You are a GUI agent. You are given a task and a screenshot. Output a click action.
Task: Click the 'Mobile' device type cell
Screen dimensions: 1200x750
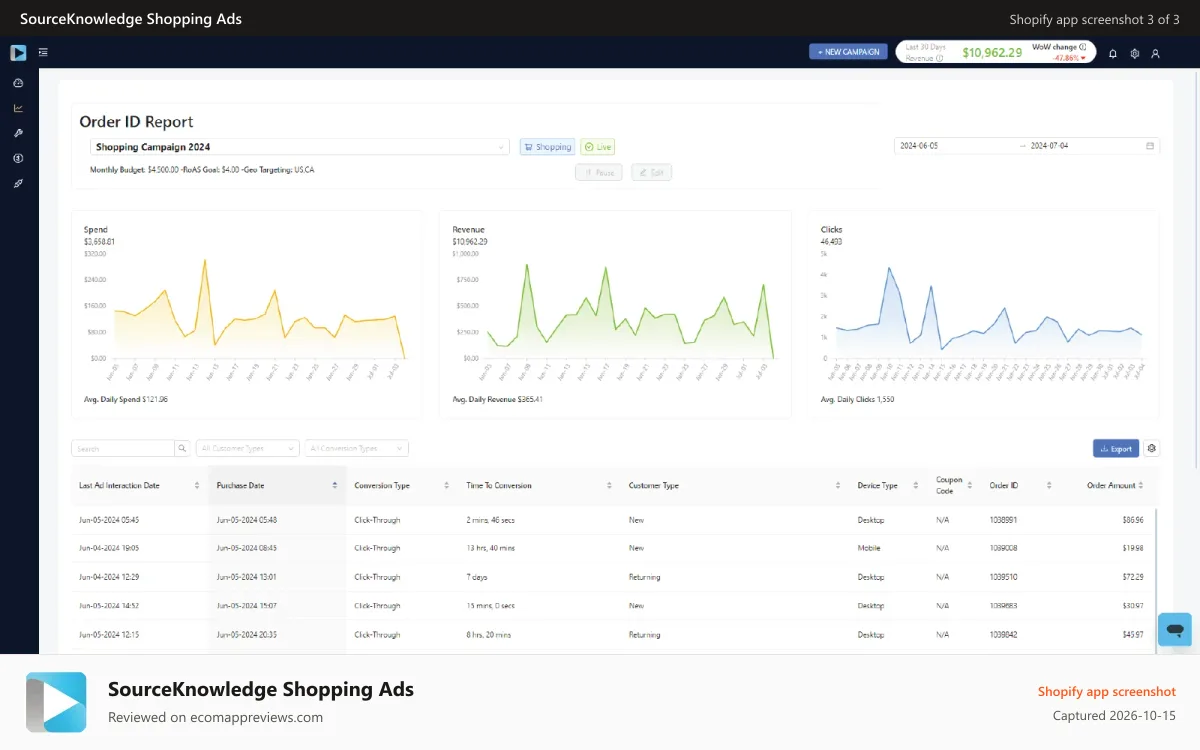(x=869, y=548)
